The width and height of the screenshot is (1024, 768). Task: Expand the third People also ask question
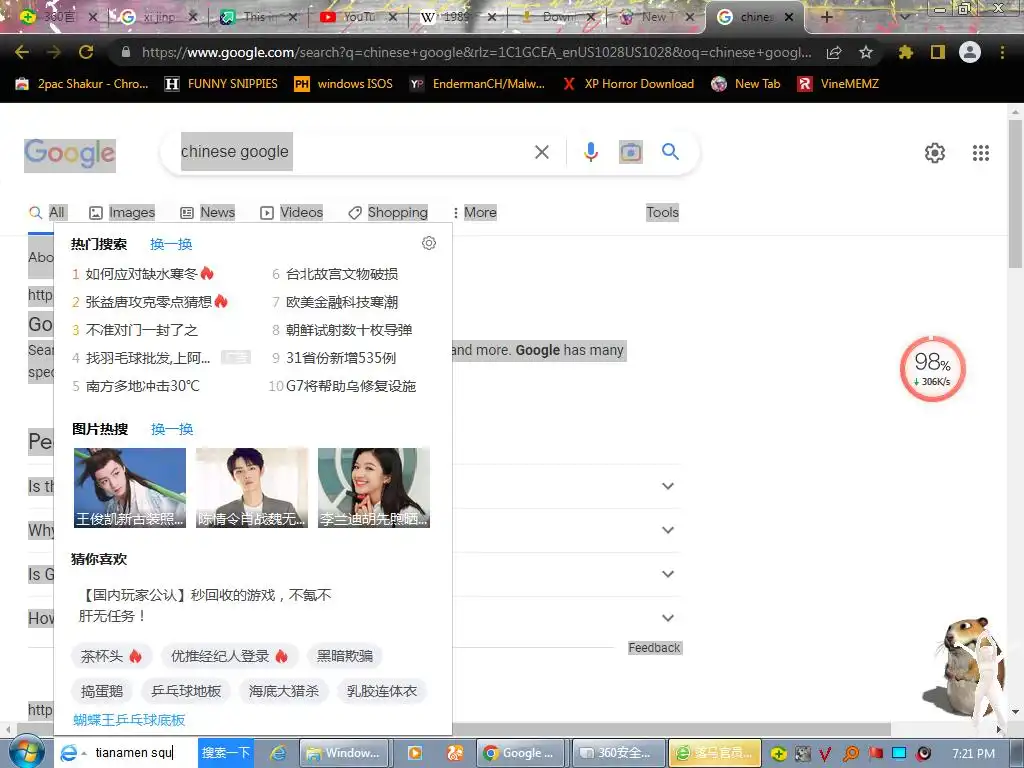point(667,573)
